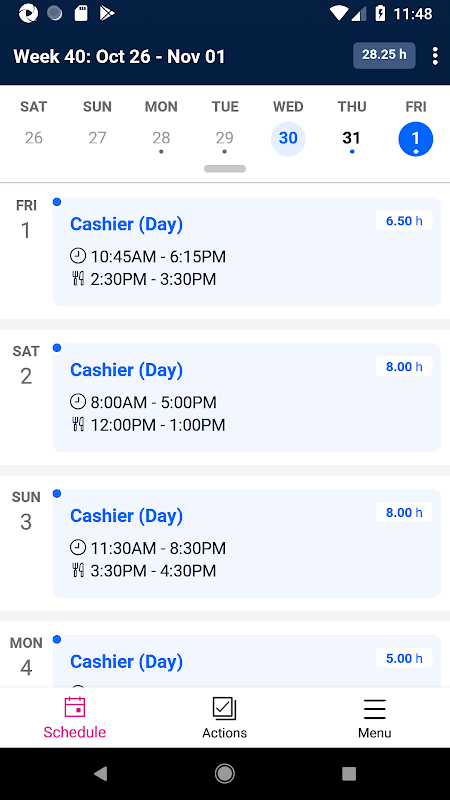Viewport: 450px width, 800px height.
Task: Select Tuesday 29 in the week strip
Action: pyautogui.click(x=224, y=138)
